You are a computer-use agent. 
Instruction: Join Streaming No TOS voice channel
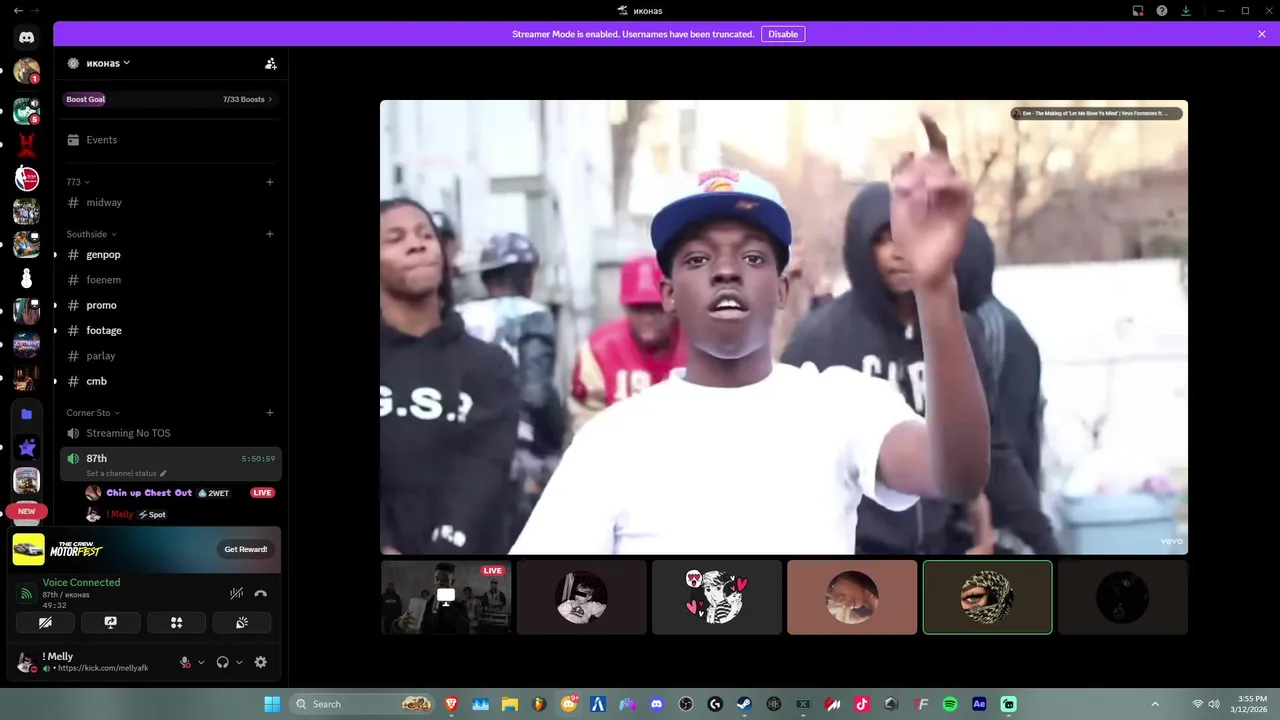click(x=172, y=433)
